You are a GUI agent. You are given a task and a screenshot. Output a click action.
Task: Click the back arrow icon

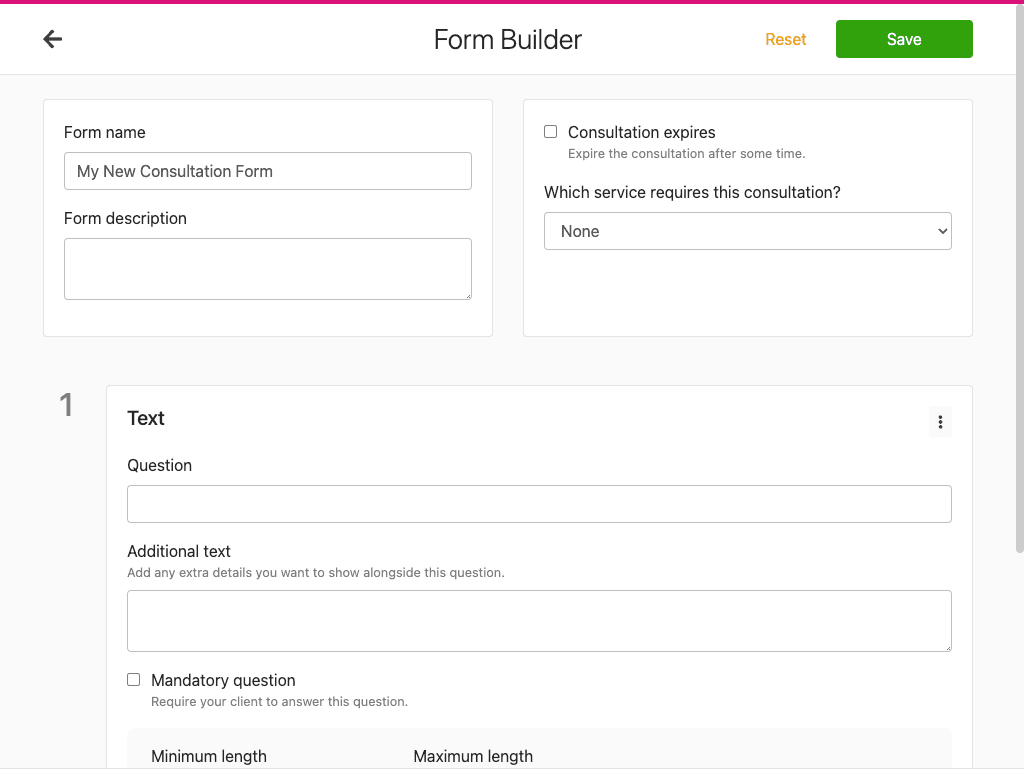click(53, 39)
